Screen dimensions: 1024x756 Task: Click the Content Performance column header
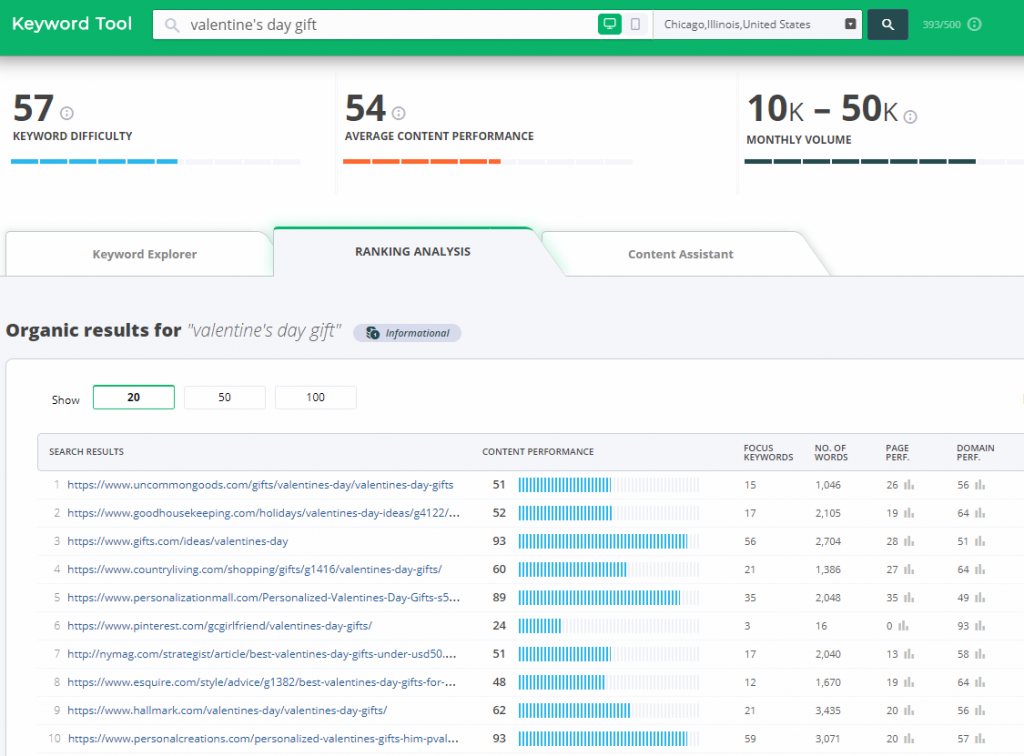[x=538, y=452]
